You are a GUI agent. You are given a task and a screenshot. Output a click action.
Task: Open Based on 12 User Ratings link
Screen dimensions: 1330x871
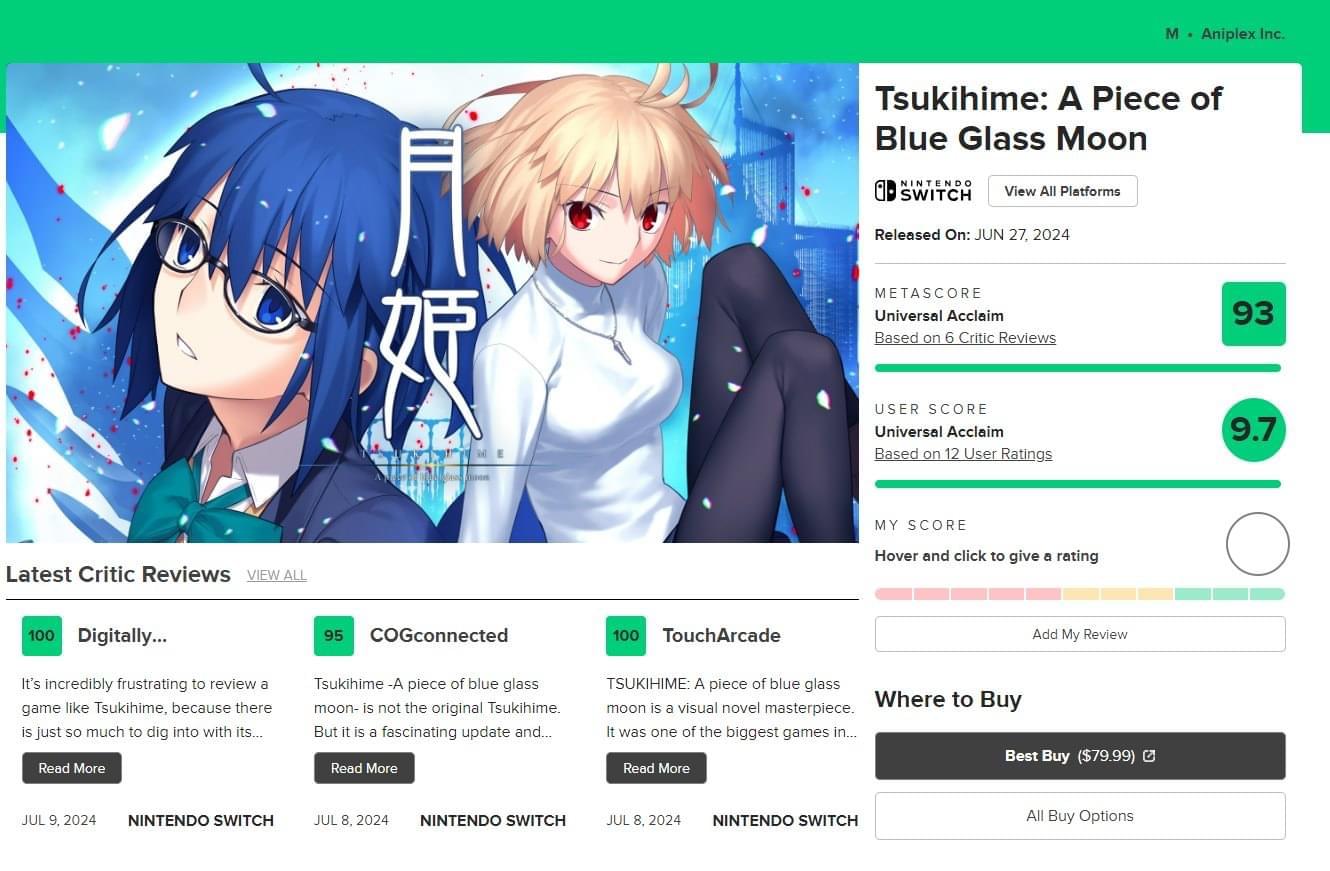963,454
